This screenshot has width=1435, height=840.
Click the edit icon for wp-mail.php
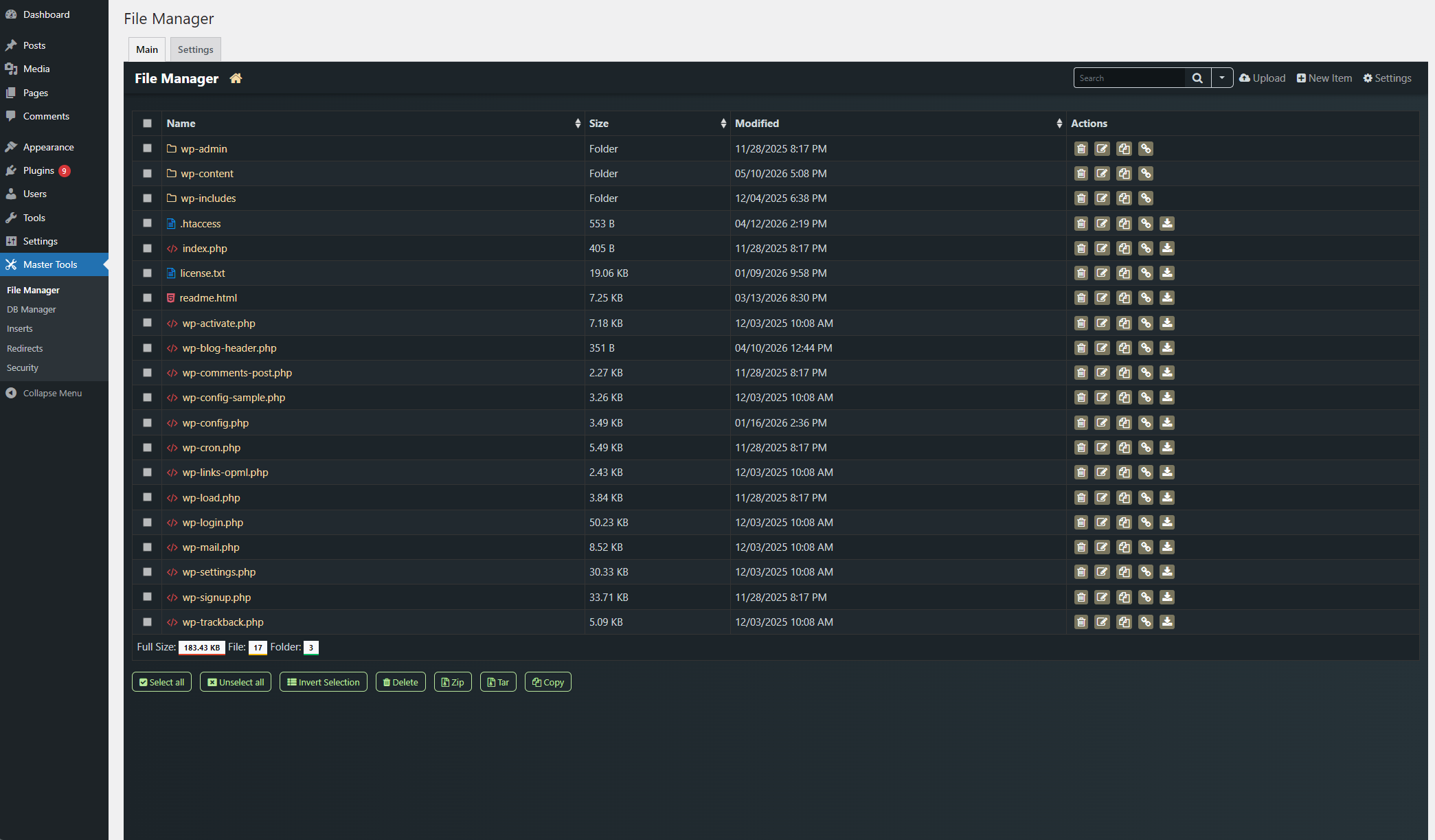[x=1103, y=547]
